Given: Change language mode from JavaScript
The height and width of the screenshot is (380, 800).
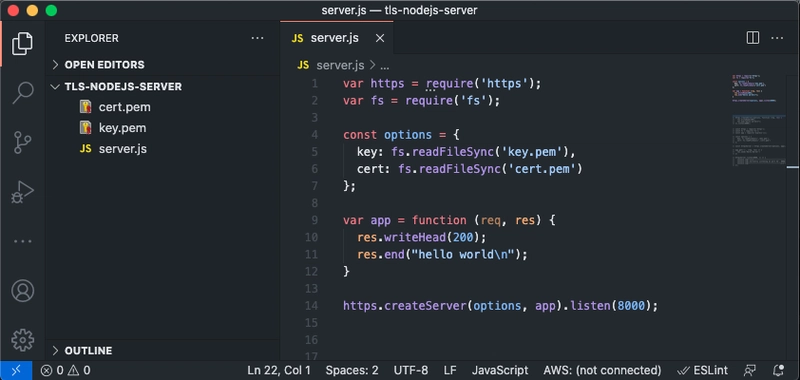Looking at the screenshot, I should (500, 370).
